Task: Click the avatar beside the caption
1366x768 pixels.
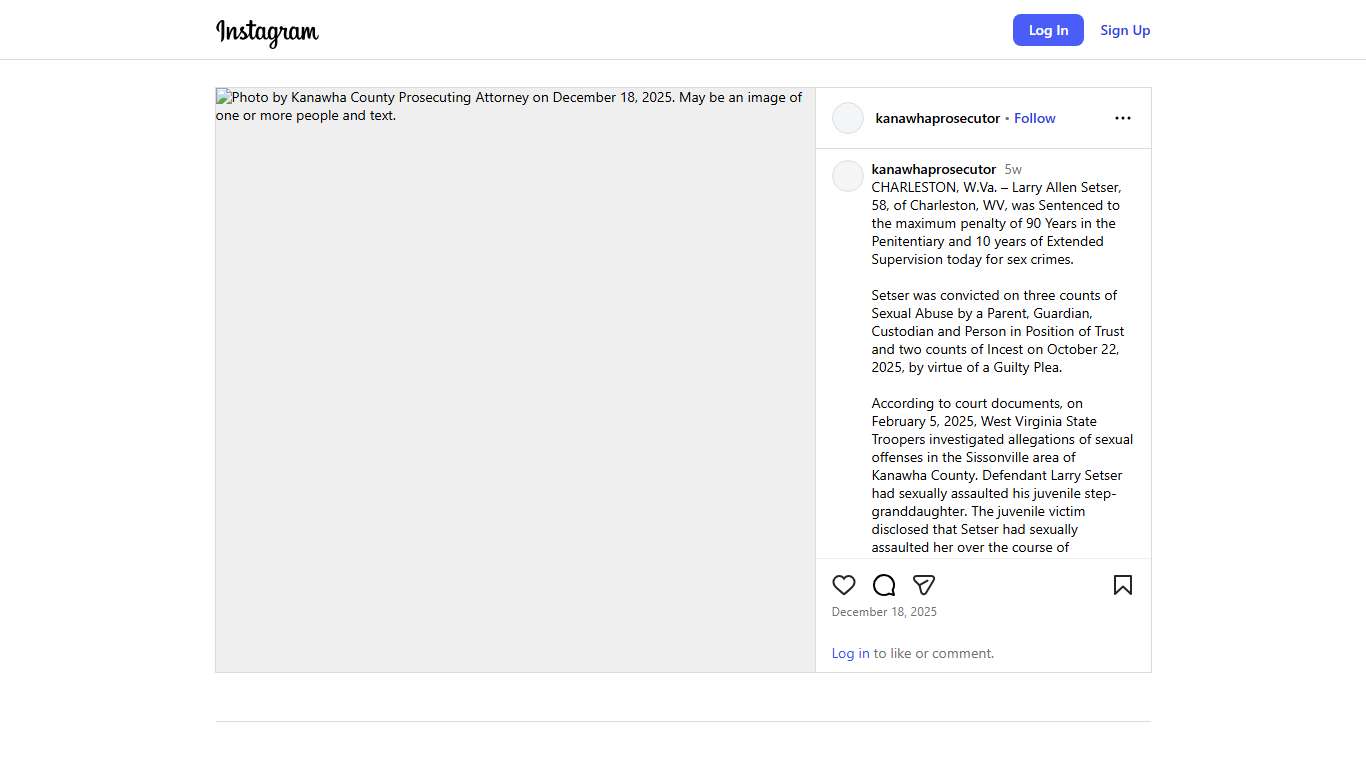Action: [x=848, y=176]
